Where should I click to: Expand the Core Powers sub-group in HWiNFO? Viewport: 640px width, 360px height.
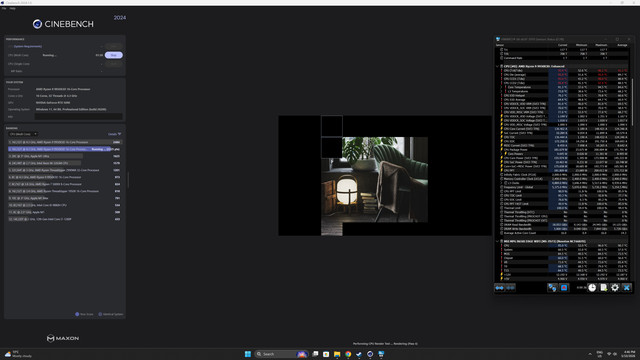click(x=502, y=154)
